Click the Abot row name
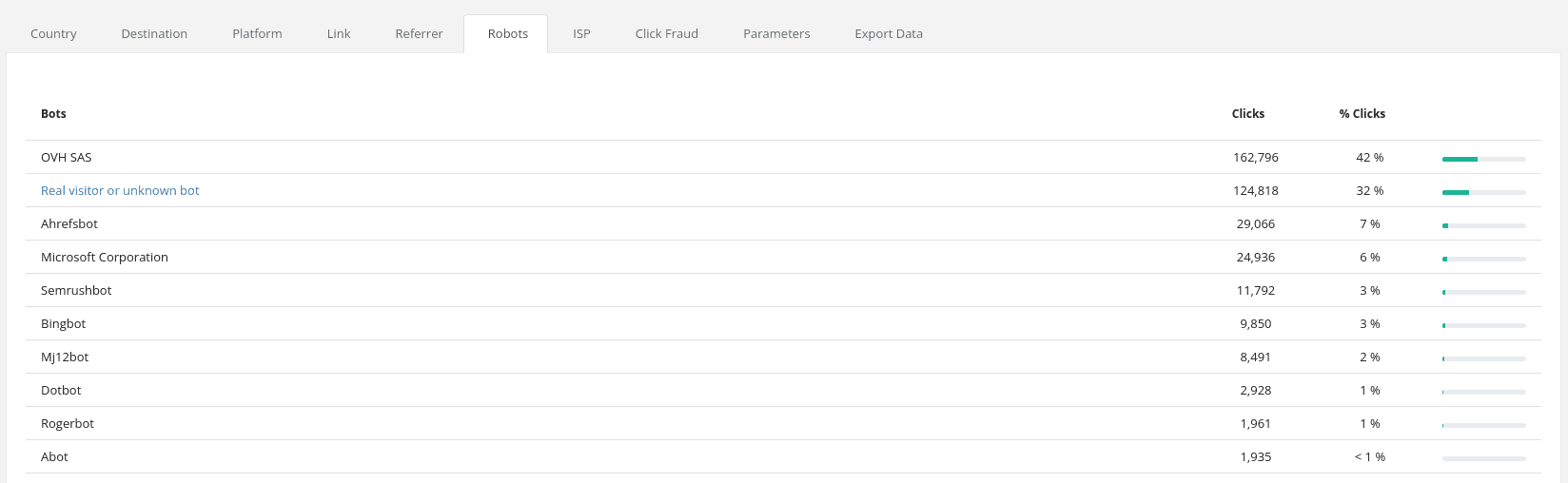This screenshot has height=483, width=1568. (54, 457)
